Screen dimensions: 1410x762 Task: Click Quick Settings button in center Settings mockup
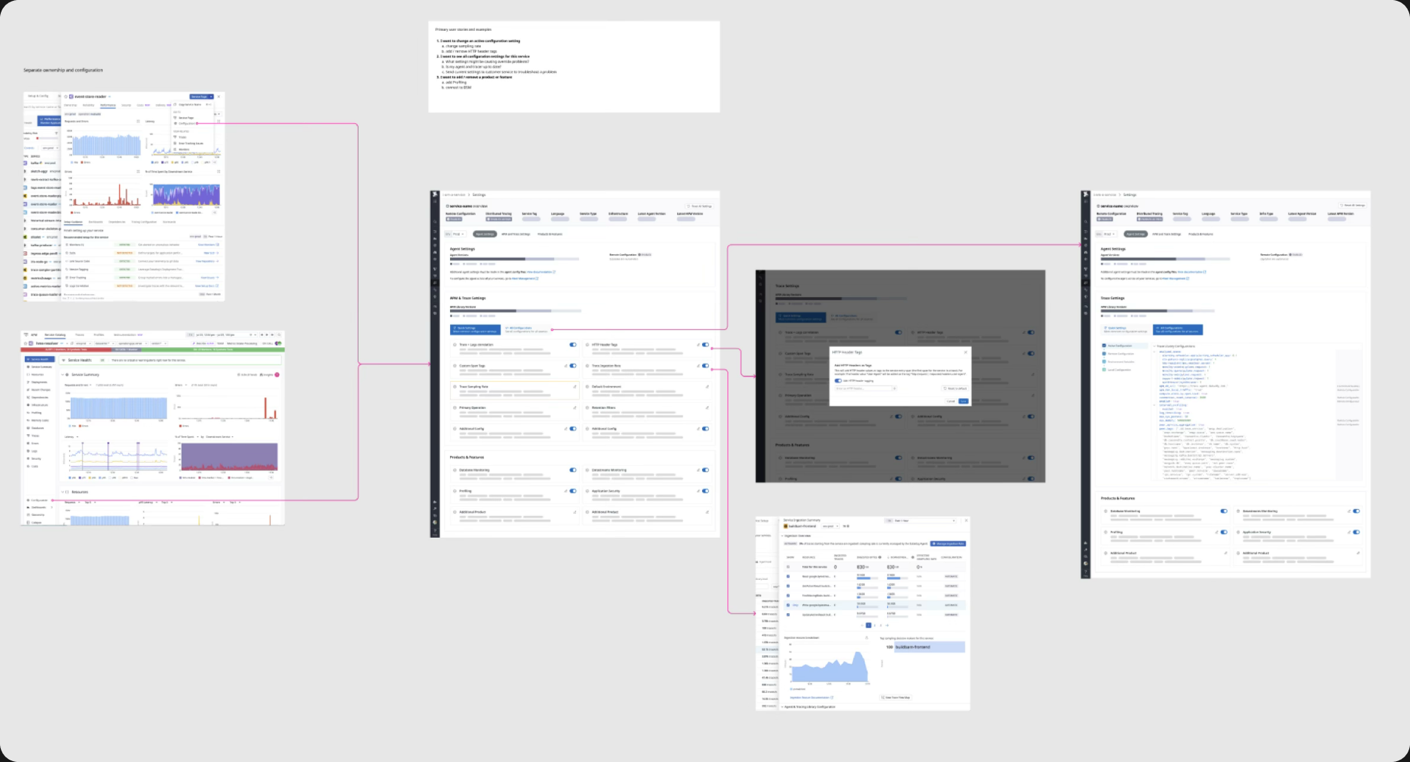pos(475,330)
